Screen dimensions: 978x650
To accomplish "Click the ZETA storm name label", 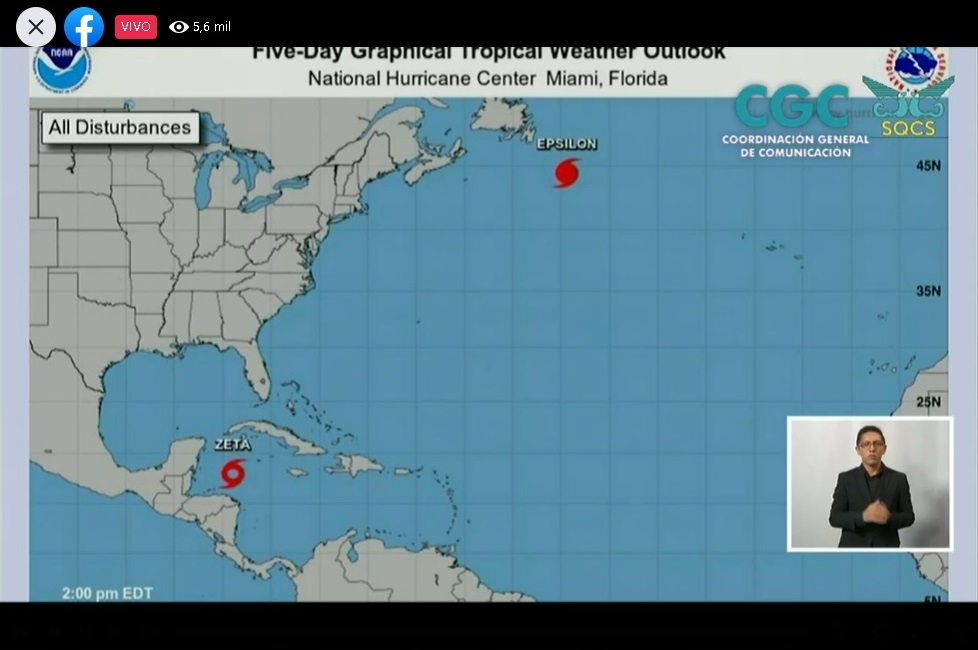I will [233, 445].
